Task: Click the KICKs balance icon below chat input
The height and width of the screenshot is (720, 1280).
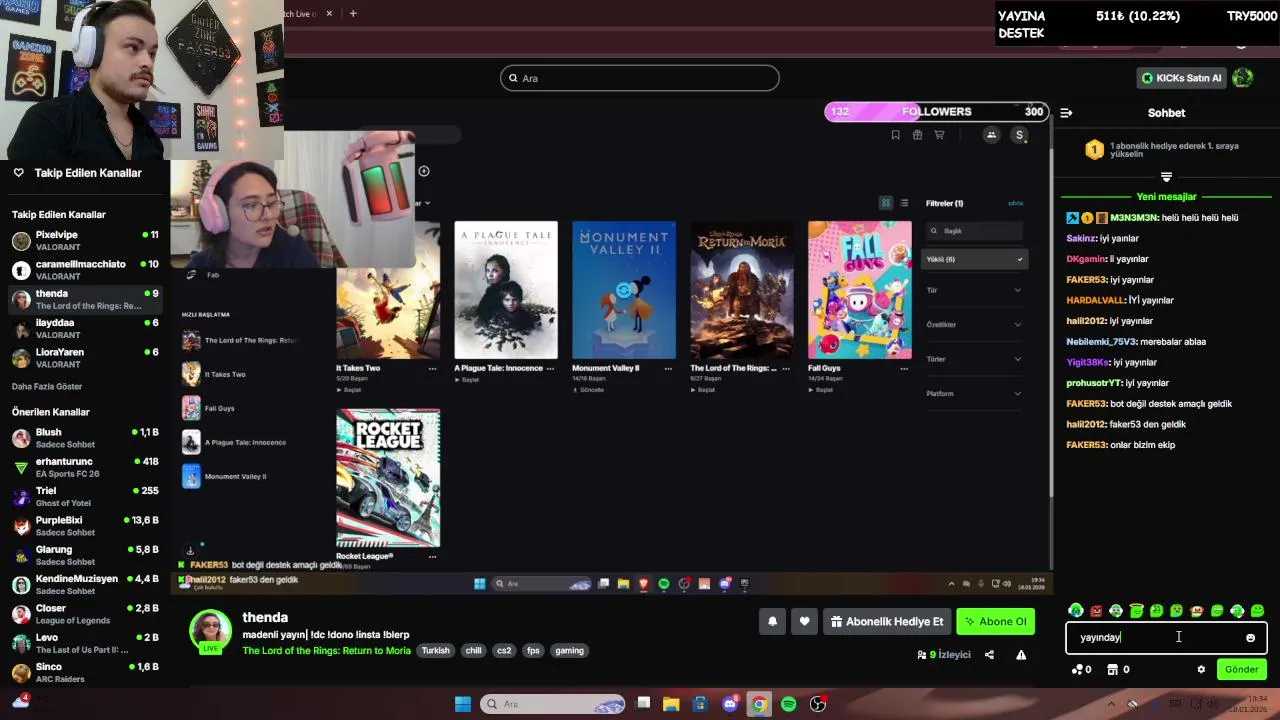Action: tap(1081, 670)
